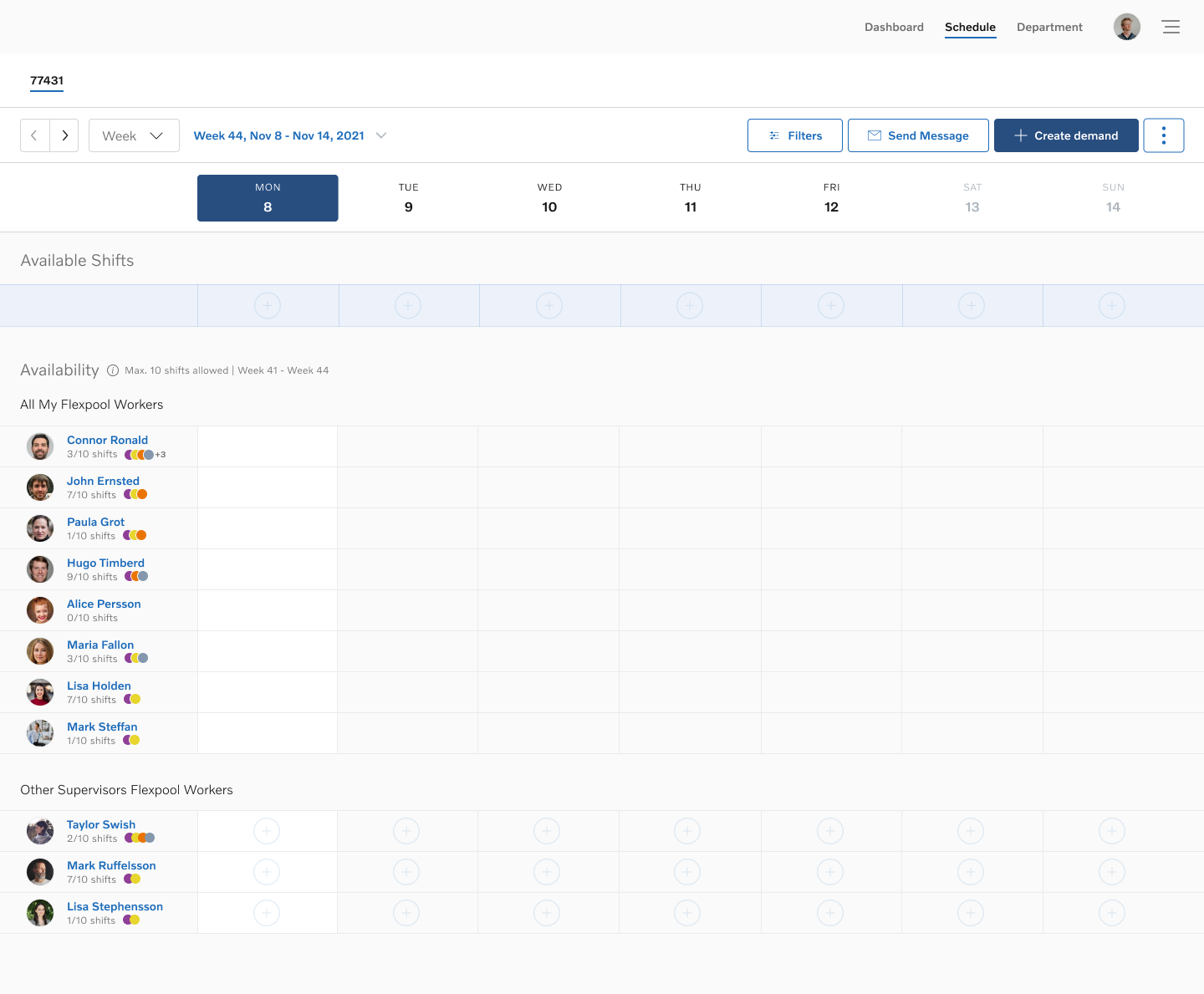Add available shift on Saturday
Image resolution: width=1204 pixels, height=994 pixels.
click(x=972, y=306)
